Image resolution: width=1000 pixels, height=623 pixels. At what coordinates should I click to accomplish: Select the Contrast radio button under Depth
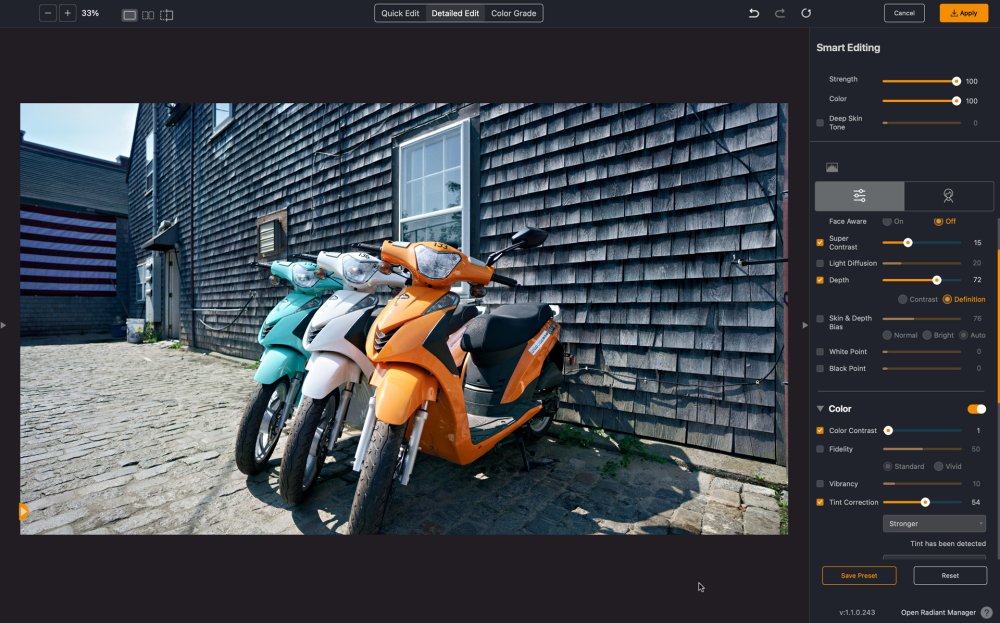point(903,299)
